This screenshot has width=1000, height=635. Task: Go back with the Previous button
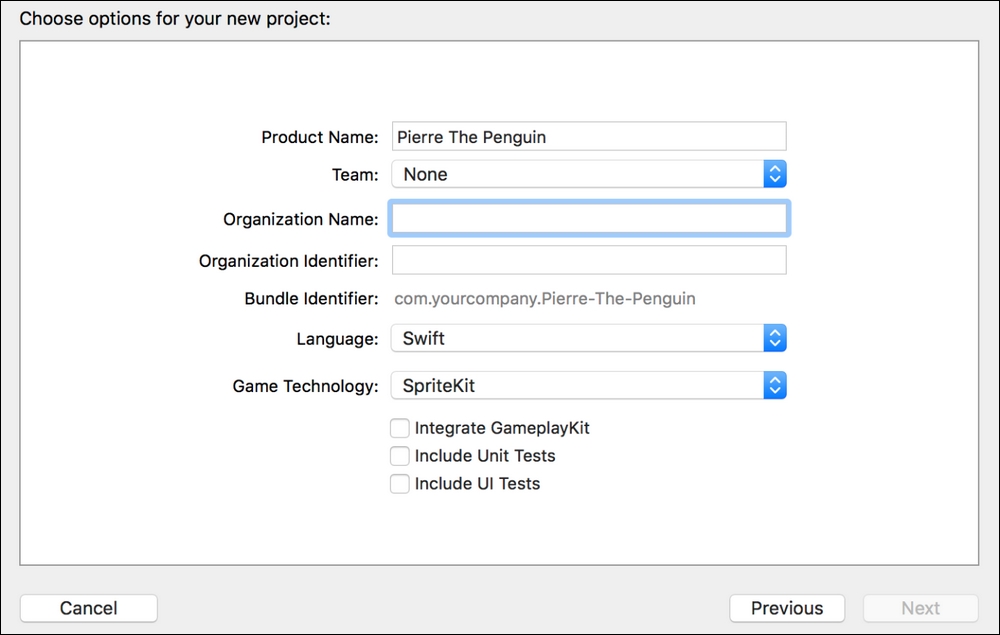coord(787,608)
